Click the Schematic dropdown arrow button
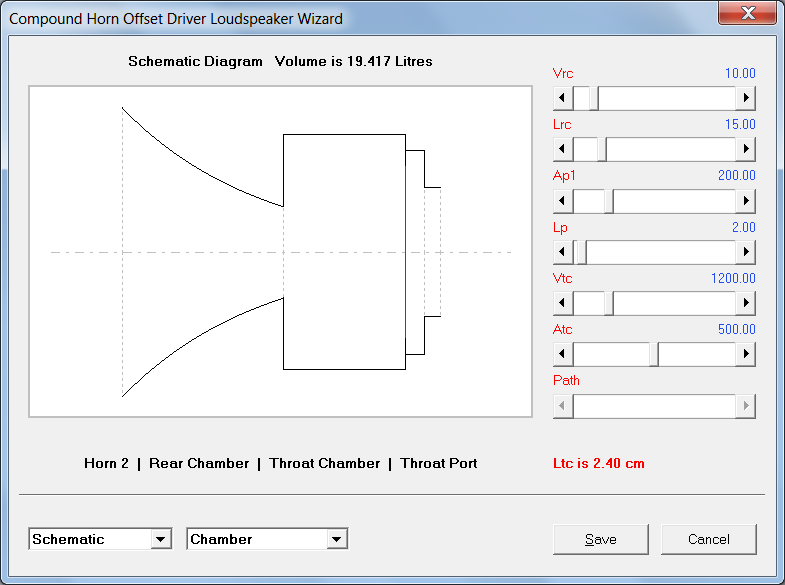Viewport: 785px width, 585px height. pyautogui.click(x=161, y=539)
